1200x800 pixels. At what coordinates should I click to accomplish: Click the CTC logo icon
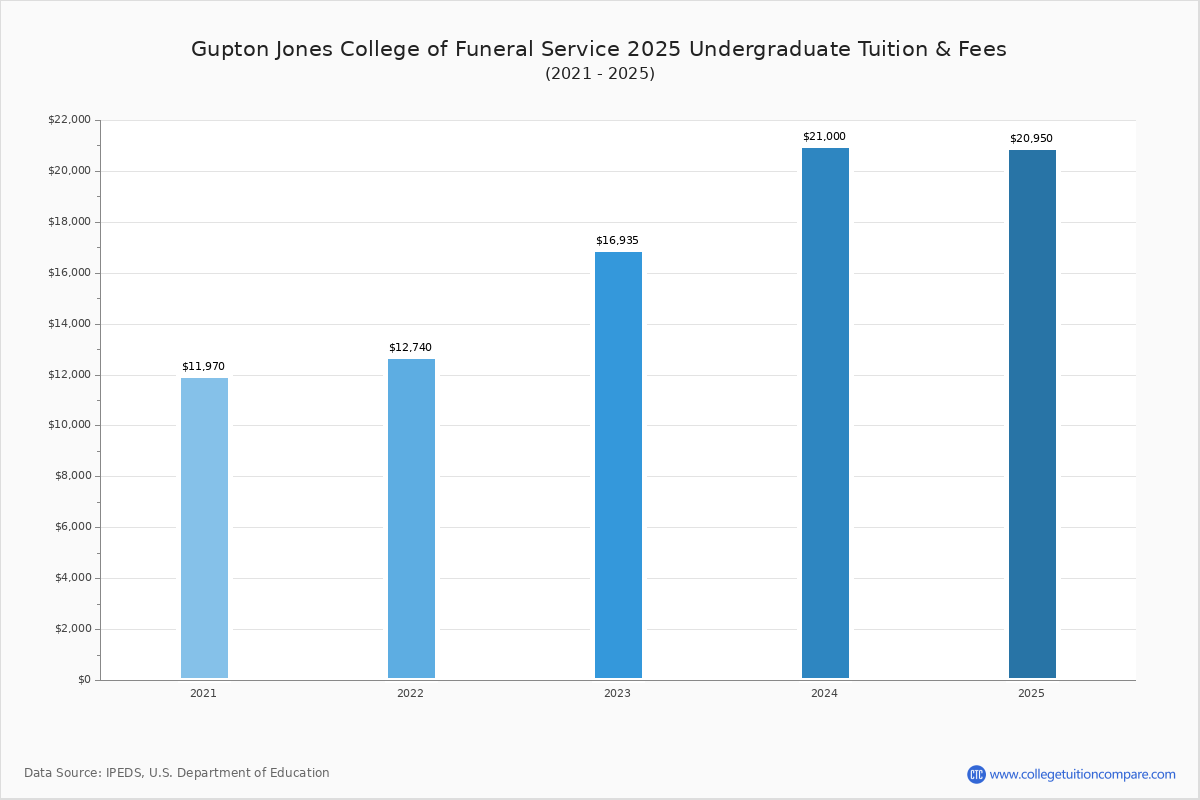976,774
